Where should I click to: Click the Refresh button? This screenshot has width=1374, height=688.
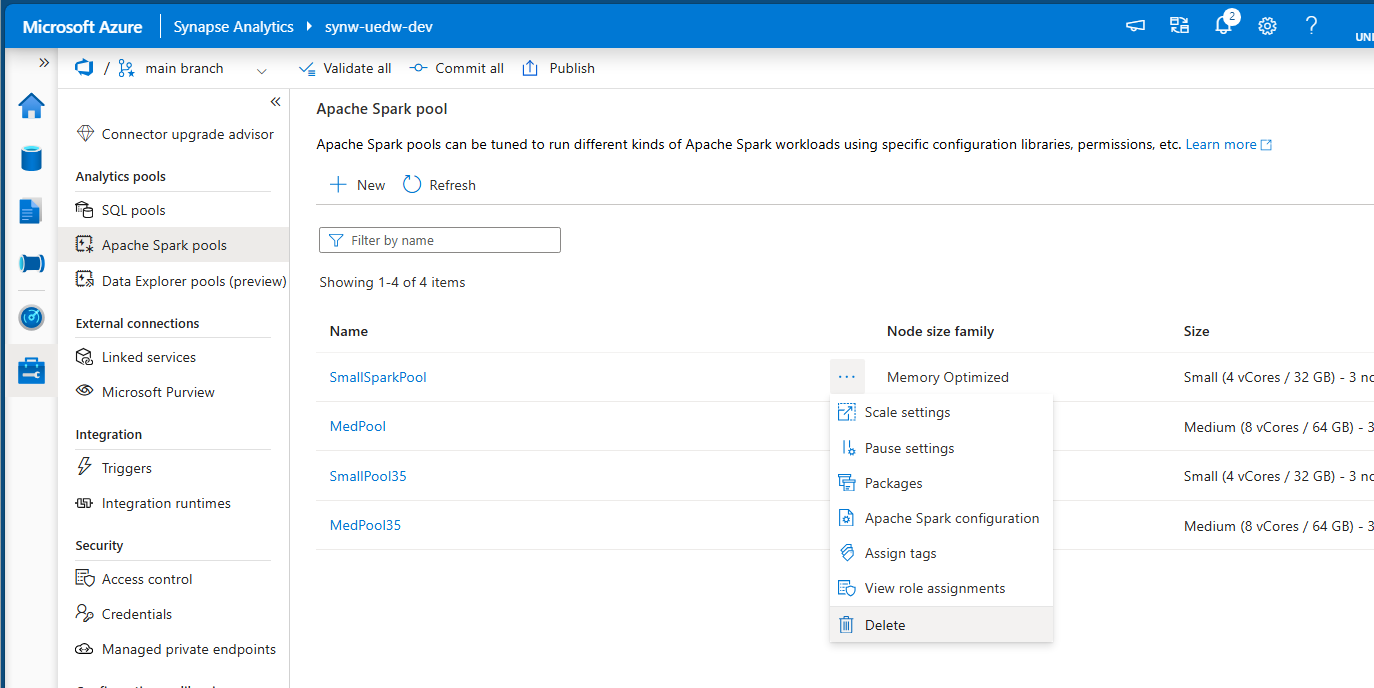[x=439, y=185]
